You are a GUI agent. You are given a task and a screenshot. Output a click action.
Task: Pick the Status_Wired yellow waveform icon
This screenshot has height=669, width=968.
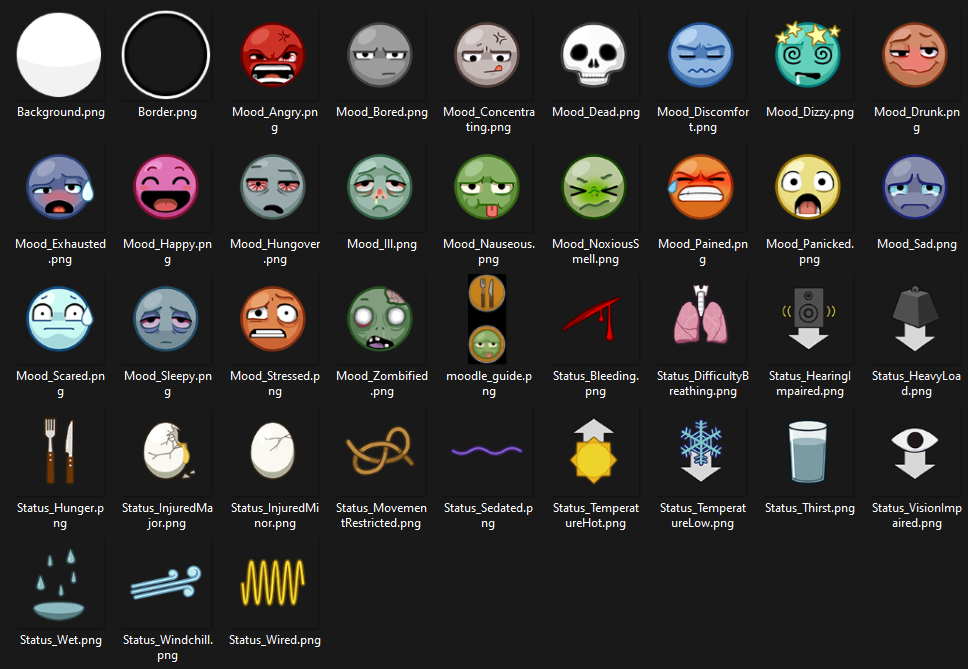tap(273, 583)
